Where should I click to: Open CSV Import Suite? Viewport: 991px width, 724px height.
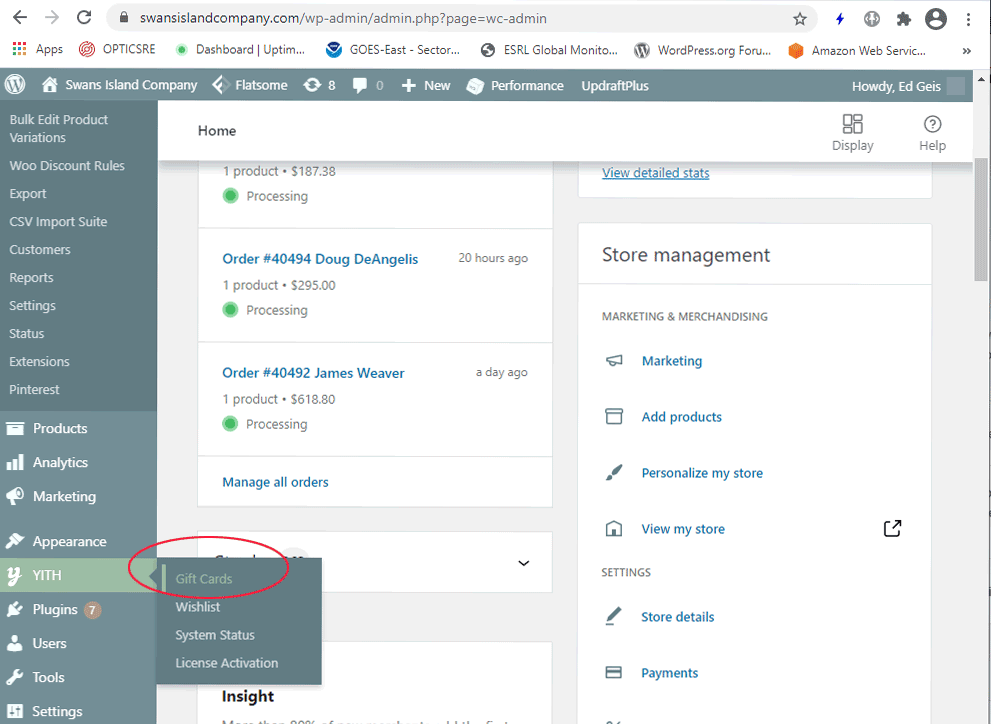tap(58, 222)
